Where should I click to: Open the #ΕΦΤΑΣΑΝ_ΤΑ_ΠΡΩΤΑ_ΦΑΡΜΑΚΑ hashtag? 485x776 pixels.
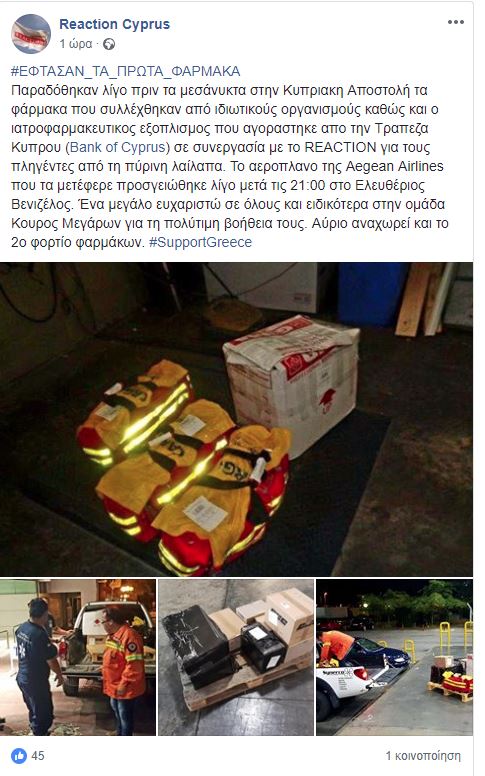(126, 71)
